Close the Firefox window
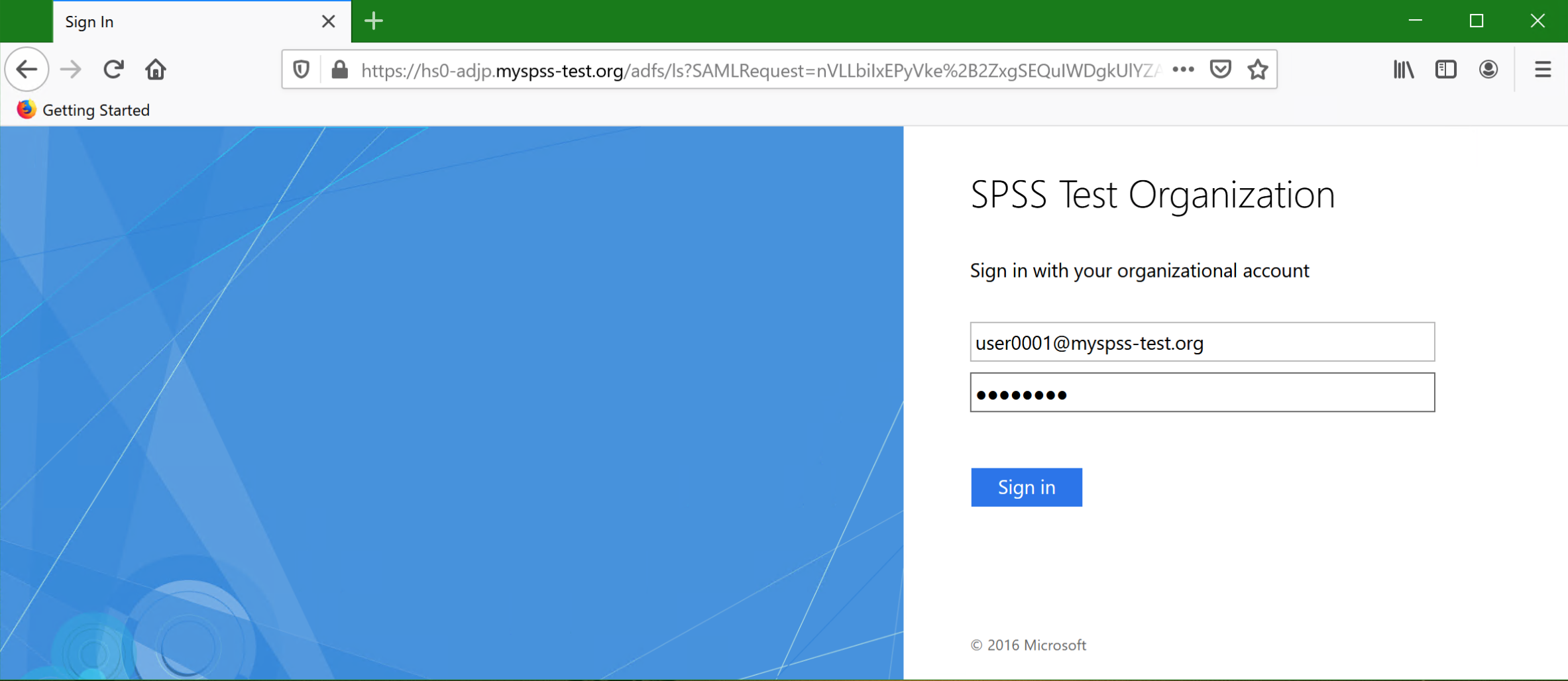Viewport: 1568px width, 681px height. pyautogui.click(x=1538, y=21)
